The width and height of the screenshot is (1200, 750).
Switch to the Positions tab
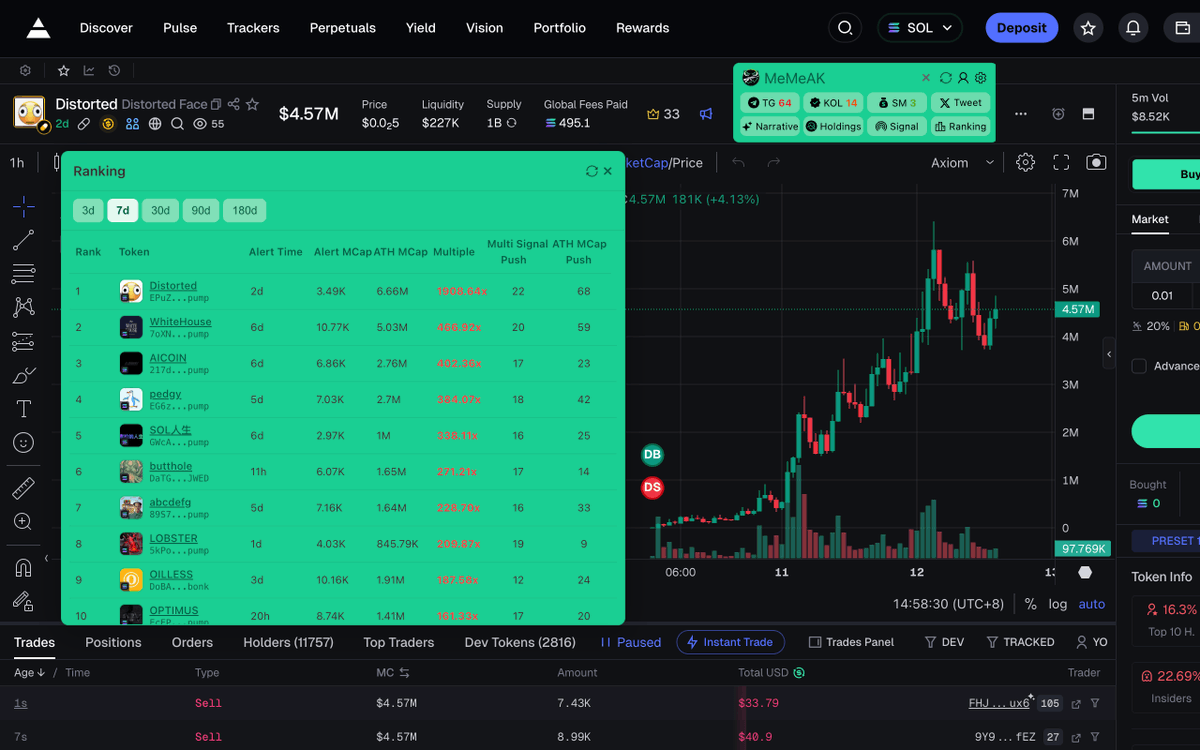click(x=113, y=642)
